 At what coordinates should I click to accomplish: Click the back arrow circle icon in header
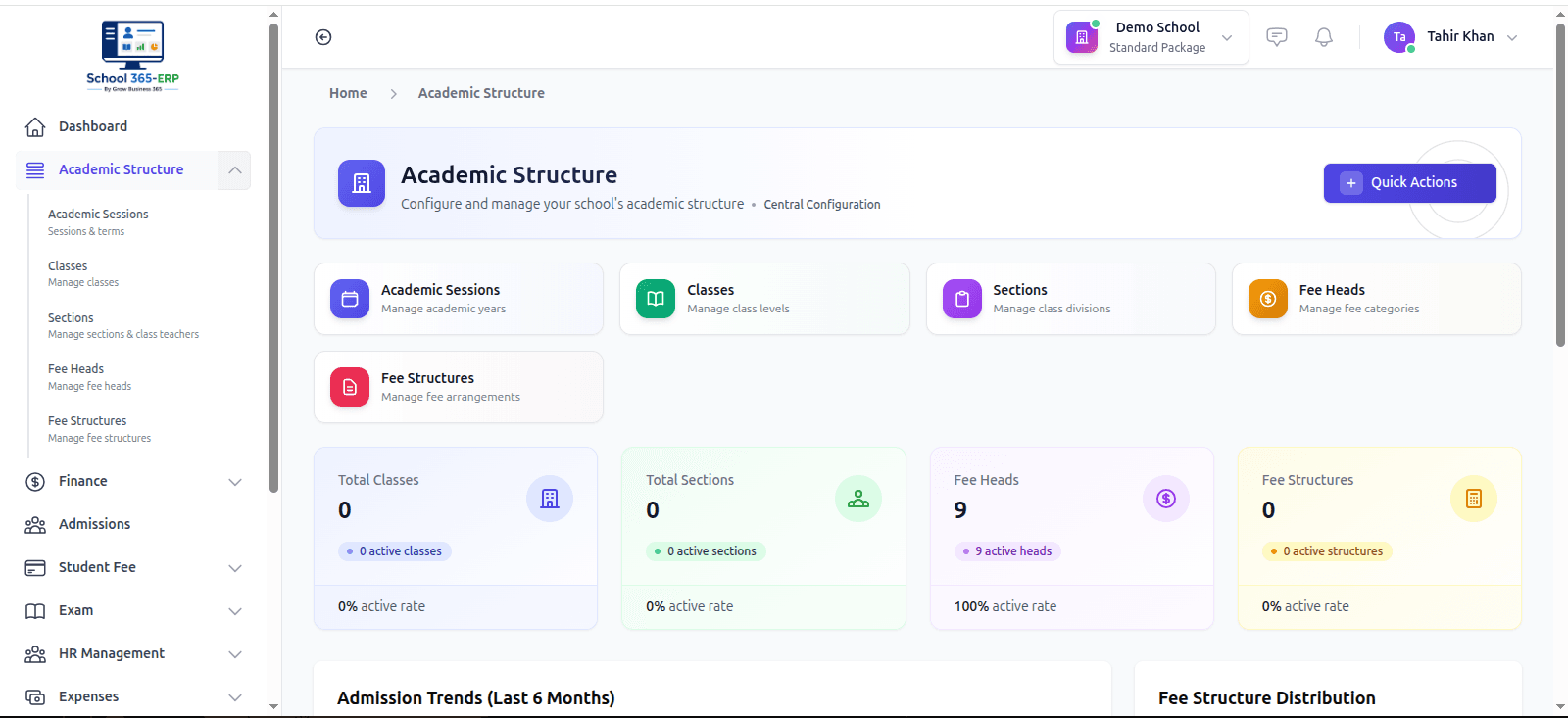323,37
